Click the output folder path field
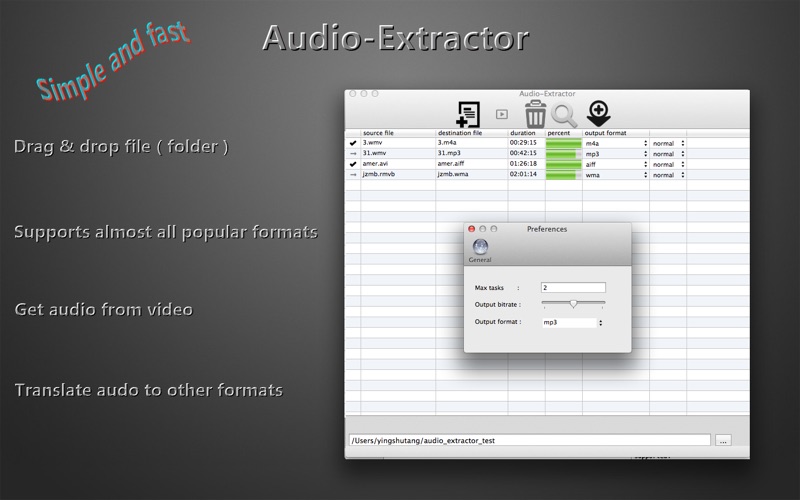 (x=530, y=440)
